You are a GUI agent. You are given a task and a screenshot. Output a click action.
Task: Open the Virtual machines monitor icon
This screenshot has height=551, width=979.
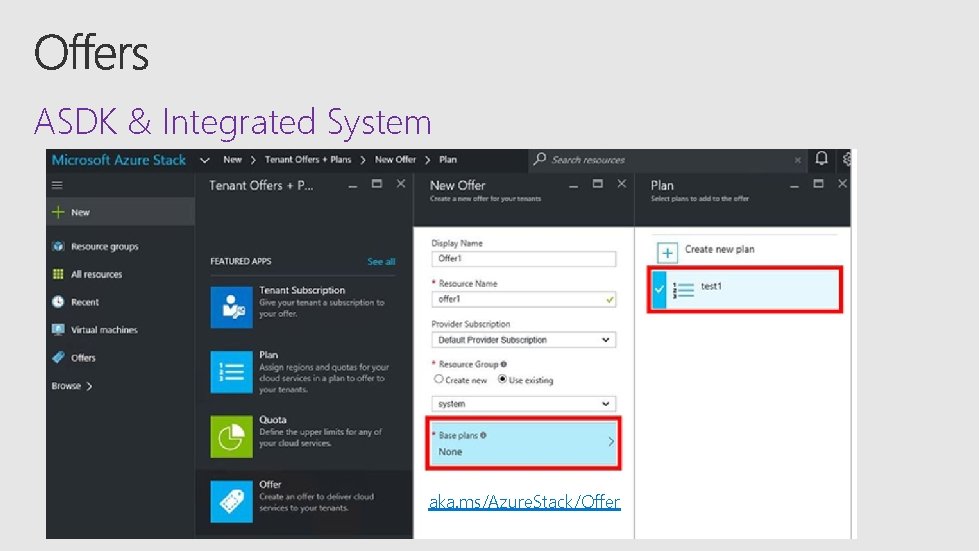pos(58,329)
